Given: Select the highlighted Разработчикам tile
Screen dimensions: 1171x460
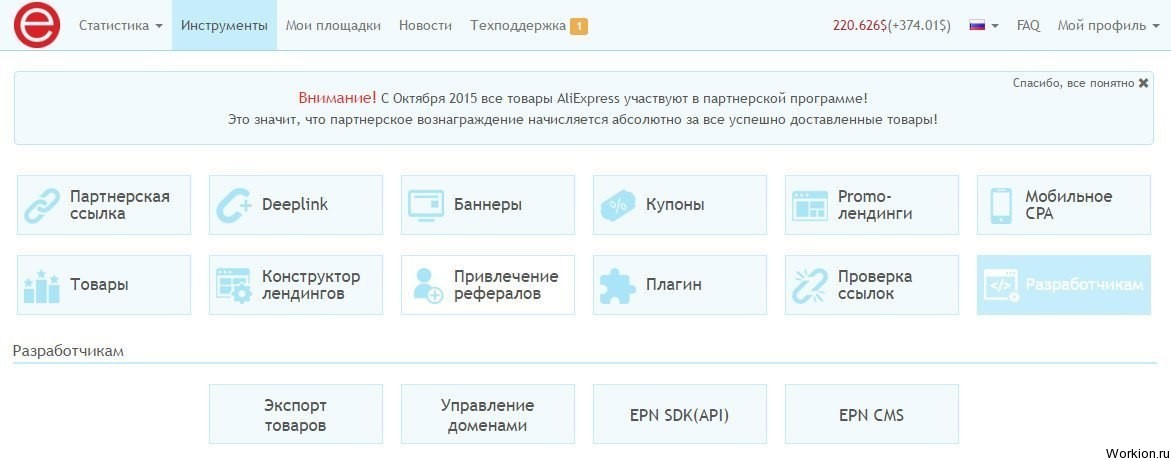Looking at the screenshot, I should point(1063,285).
